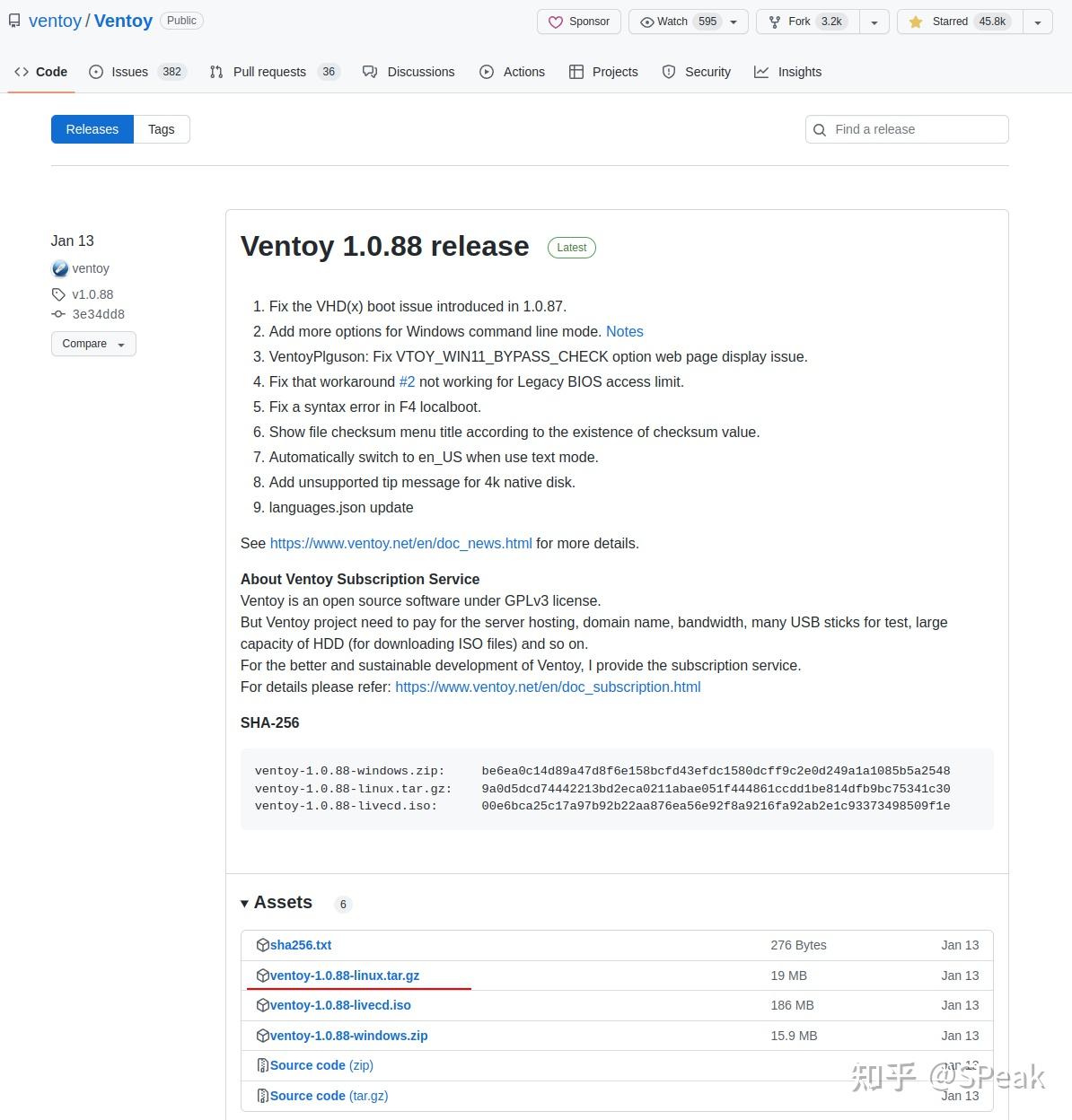The height and width of the screenshot is (1120, 1072).
Task: Open the star lists dropdown arrow
Action: [1038, 22]
